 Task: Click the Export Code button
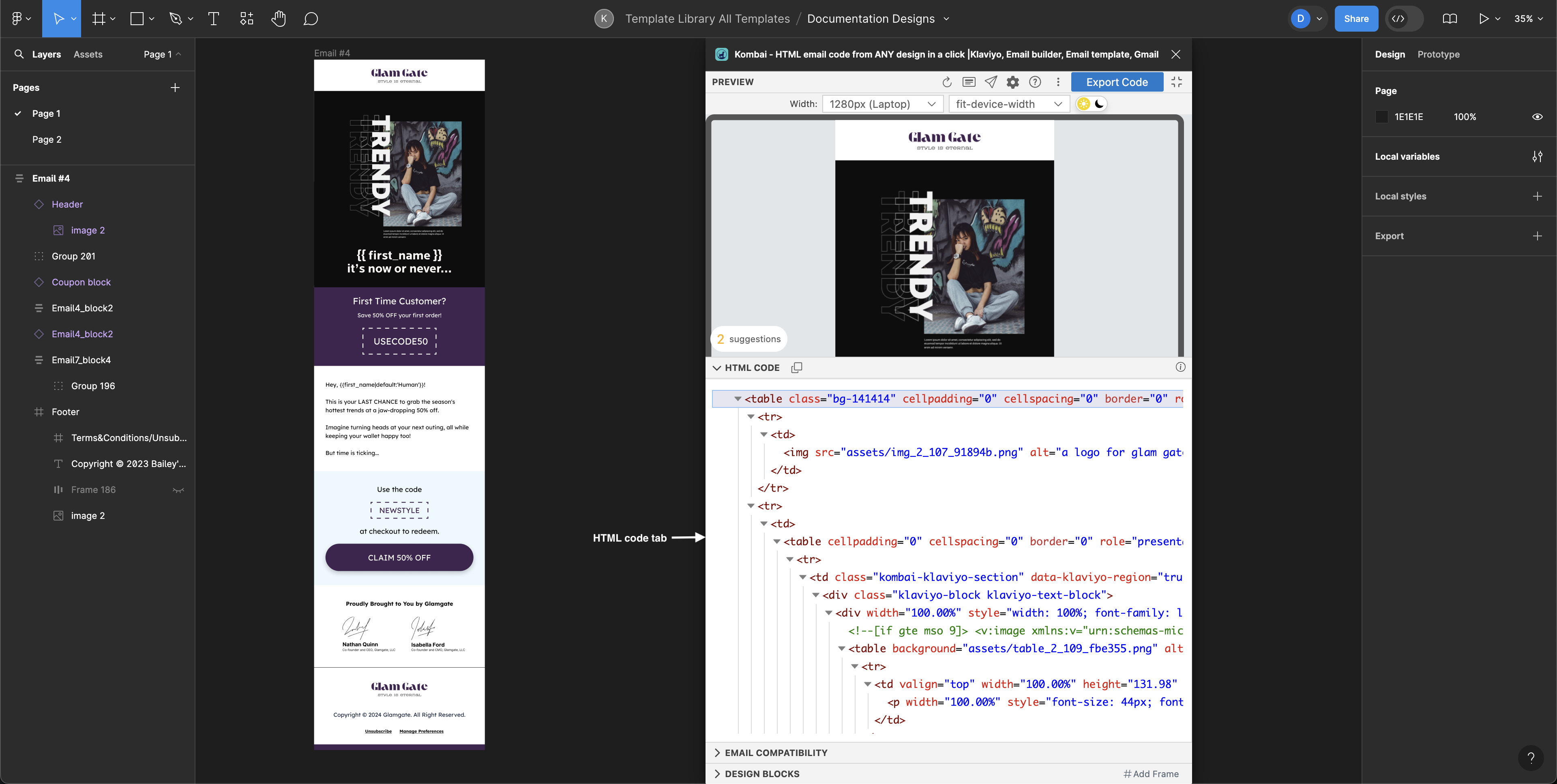click(x=1116, y=82)
